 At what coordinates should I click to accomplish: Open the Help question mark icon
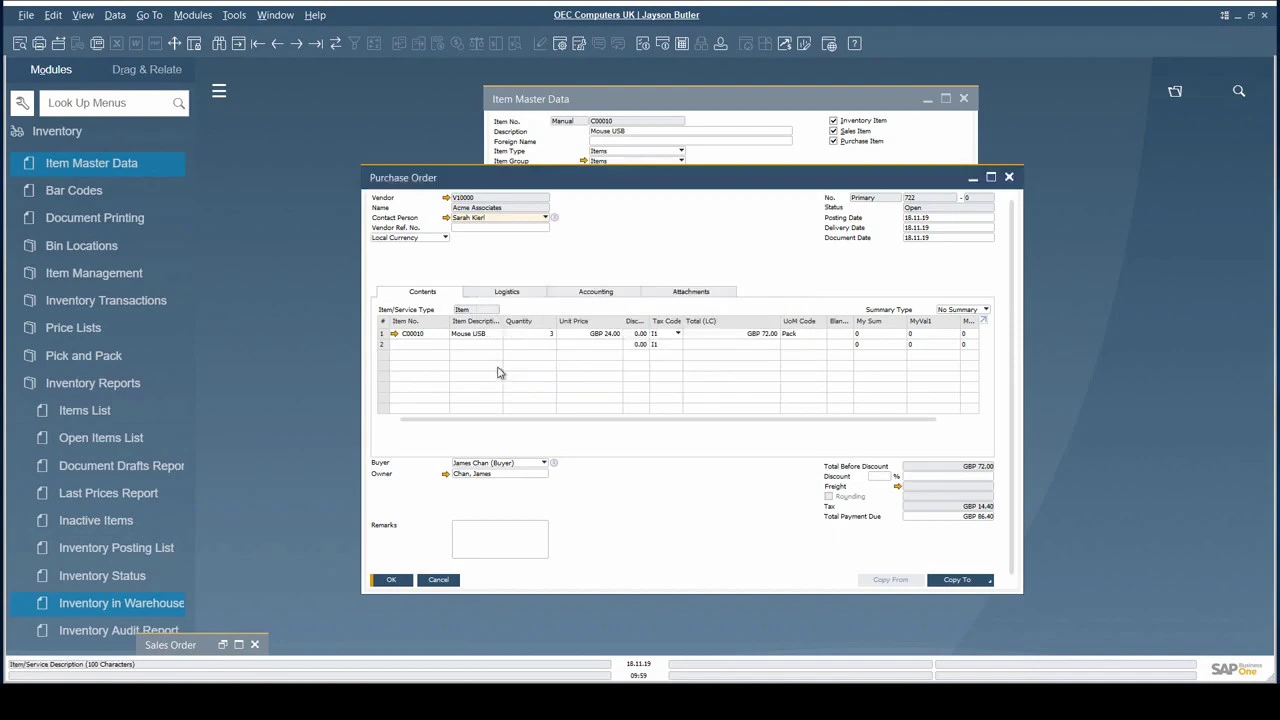pyautogui.click(x=855, y=43)
